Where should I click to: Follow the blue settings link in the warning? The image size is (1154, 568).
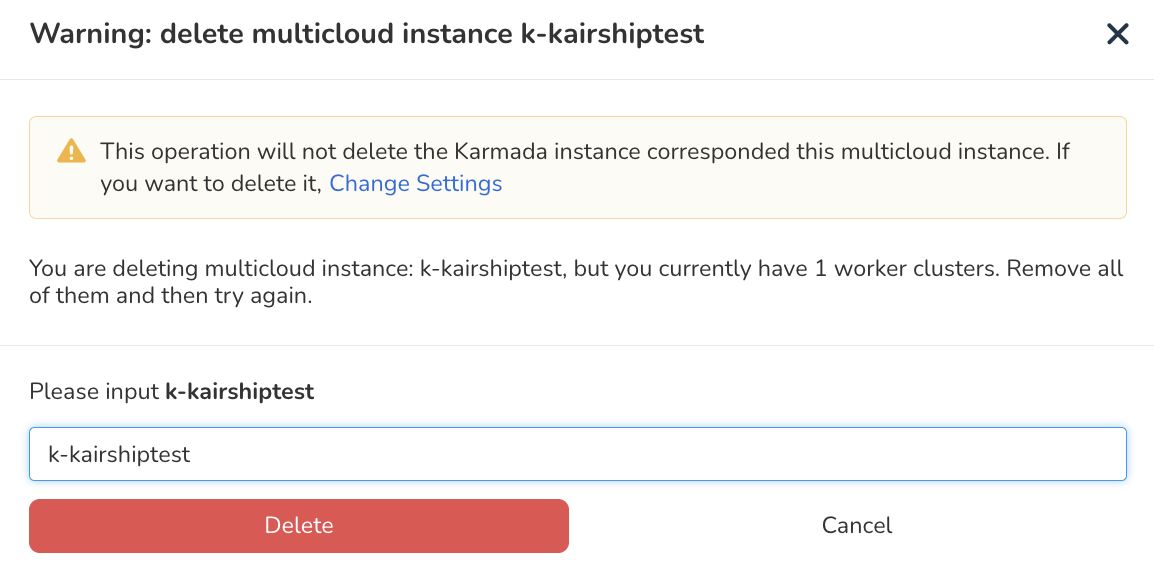(x=415, y=183)
